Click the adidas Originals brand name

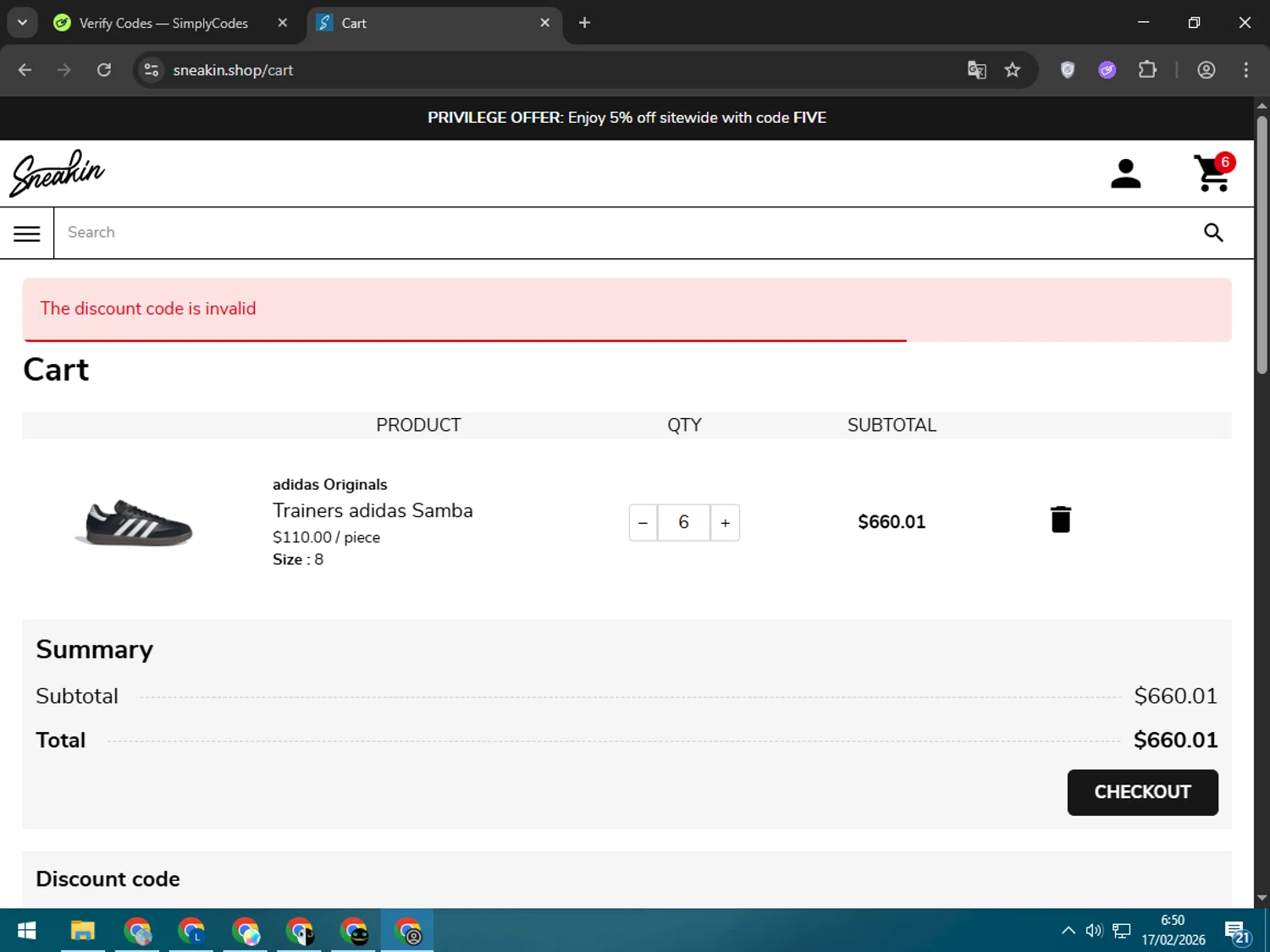point(329,485)
